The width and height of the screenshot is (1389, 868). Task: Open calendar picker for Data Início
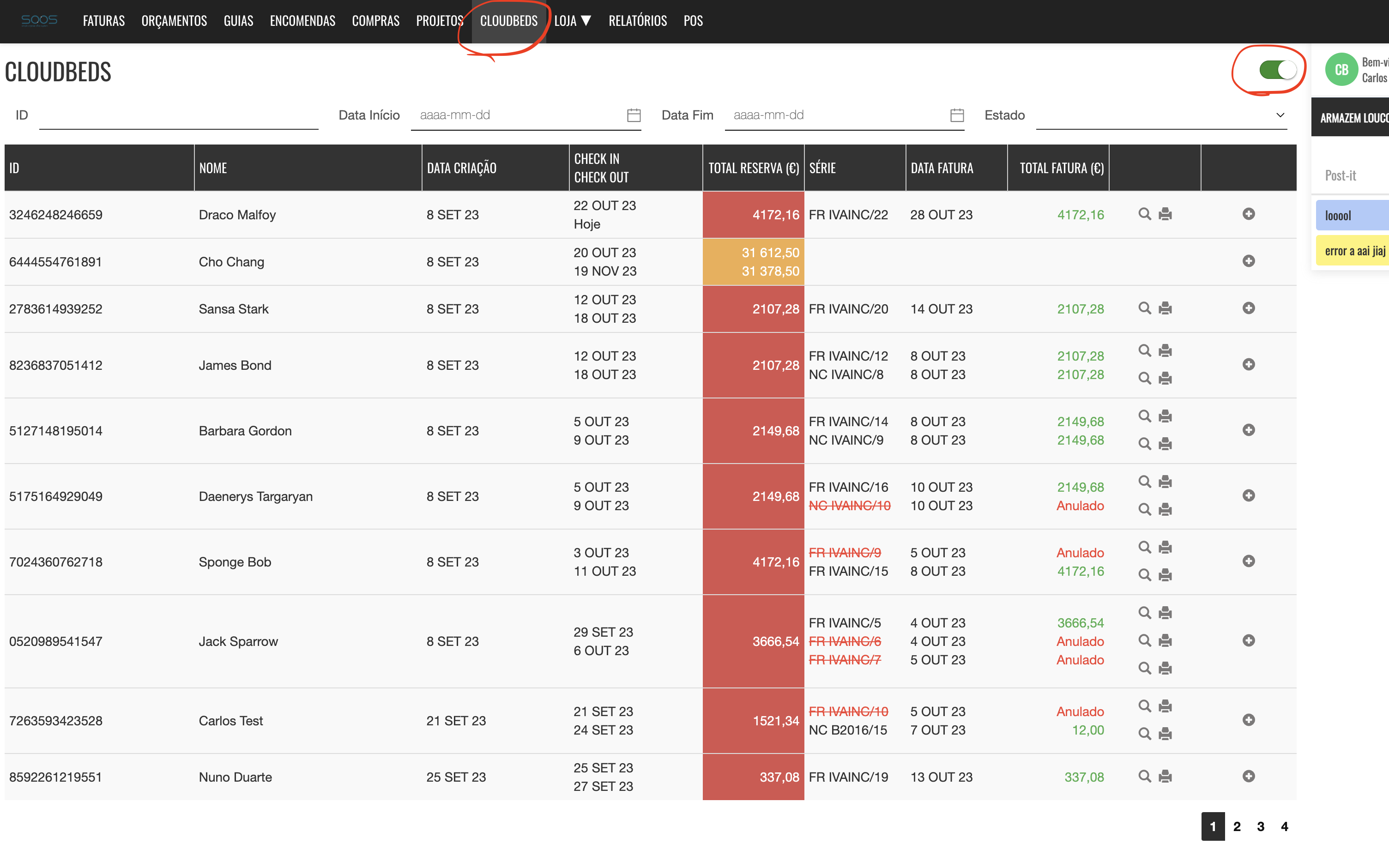[x=634, y=115]
